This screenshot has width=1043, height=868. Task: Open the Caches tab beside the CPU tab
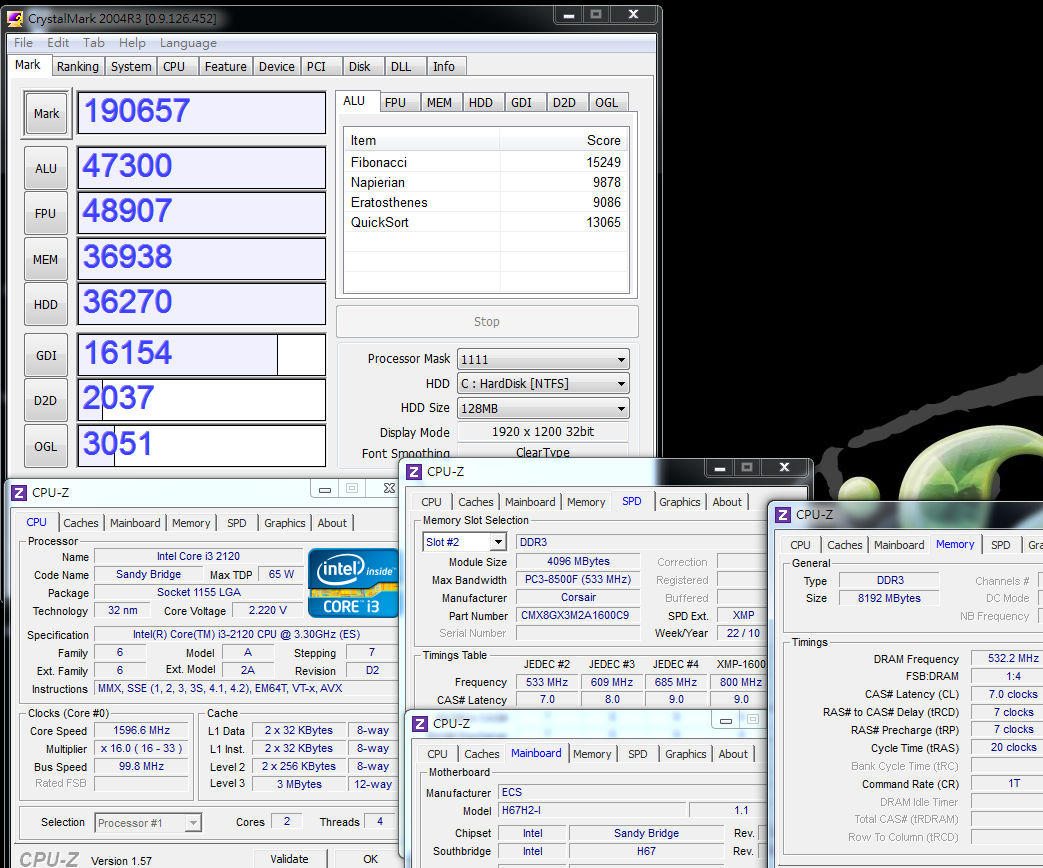click(x=81, y=523)
